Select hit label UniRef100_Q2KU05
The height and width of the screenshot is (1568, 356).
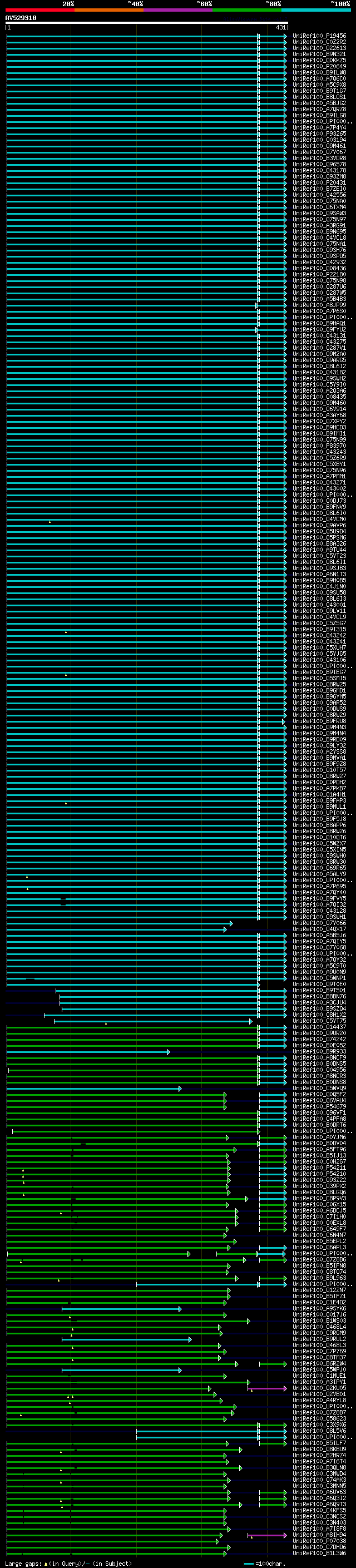coord(319,1388)
